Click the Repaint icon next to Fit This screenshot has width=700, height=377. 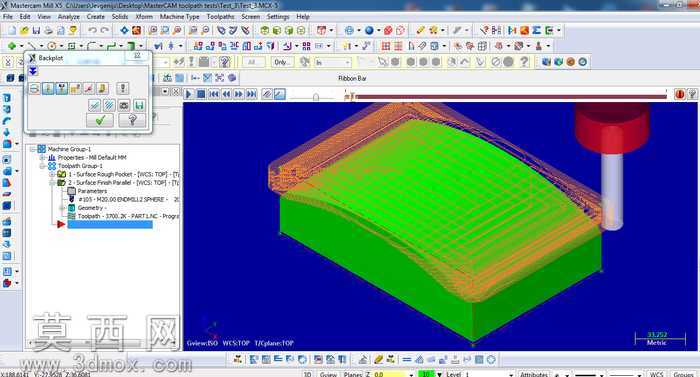click(x=136, y=30)
